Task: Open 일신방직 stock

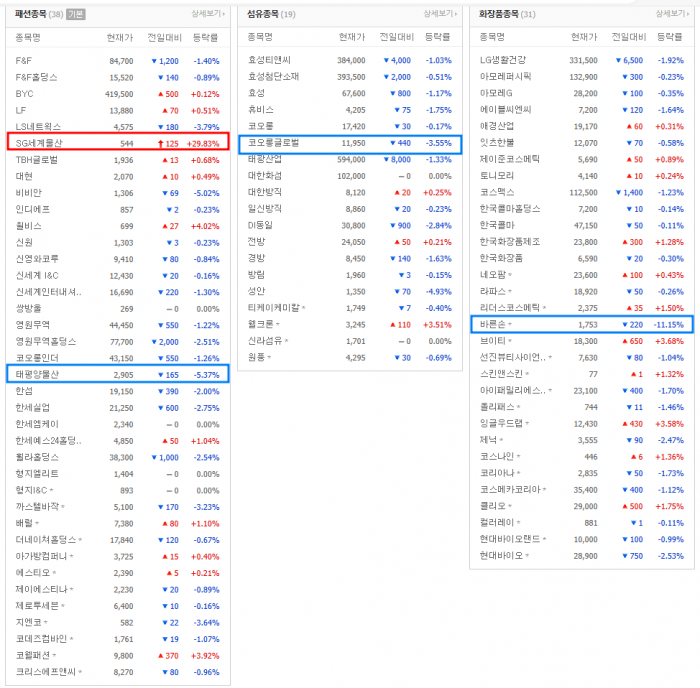Action: click(x=265, y=208)
